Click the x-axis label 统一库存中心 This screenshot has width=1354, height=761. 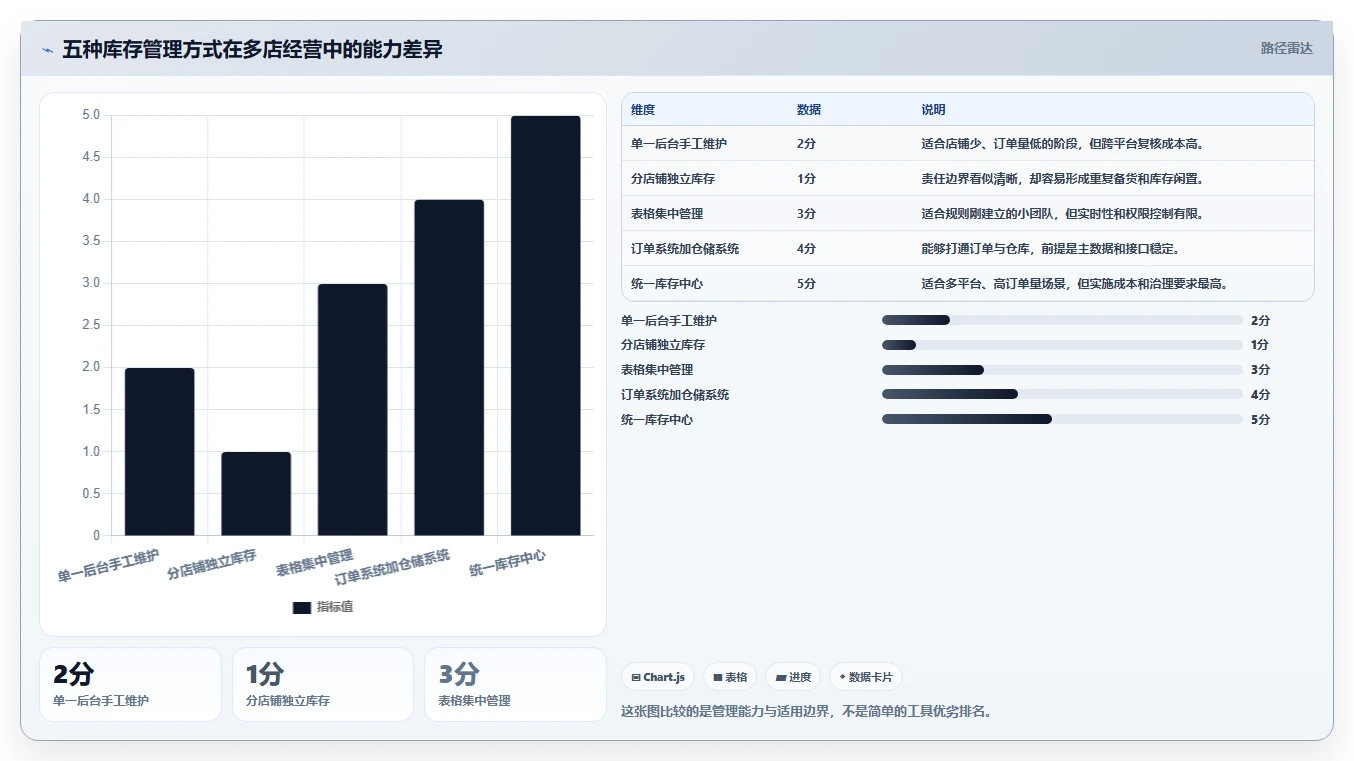pos(507,563)
